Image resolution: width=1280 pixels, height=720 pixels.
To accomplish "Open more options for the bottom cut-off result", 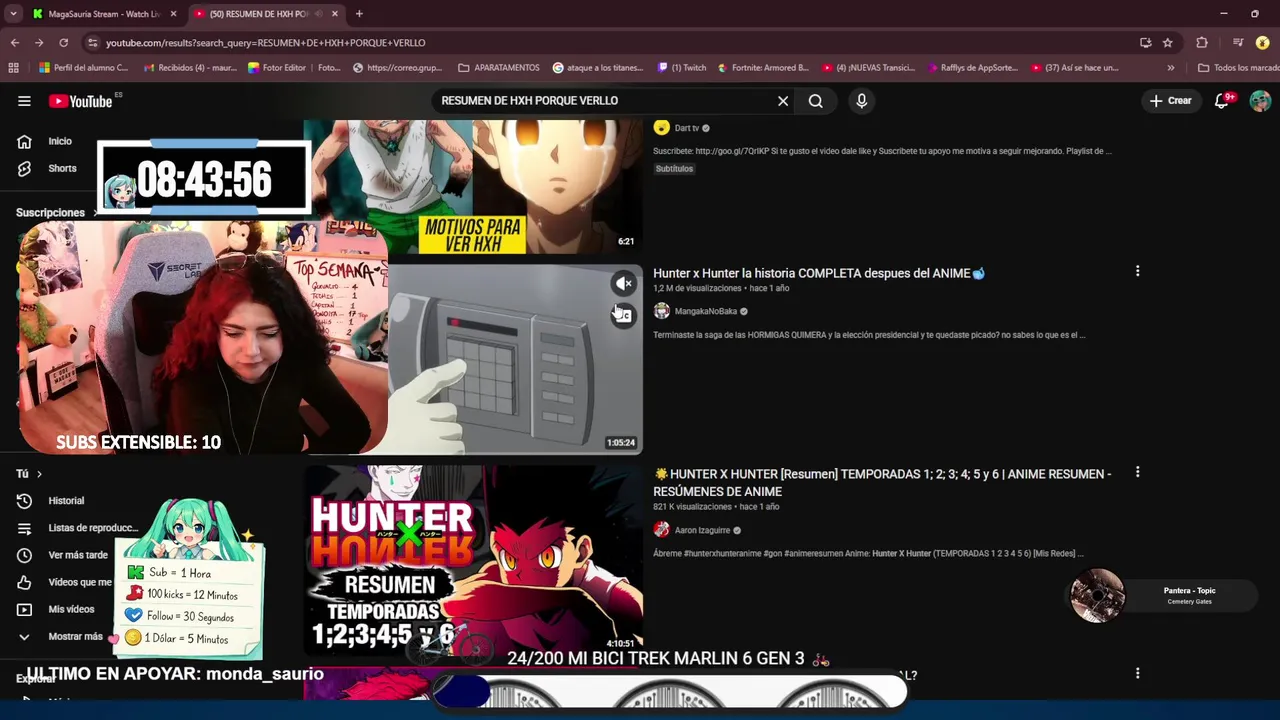I will point(1137,674).
